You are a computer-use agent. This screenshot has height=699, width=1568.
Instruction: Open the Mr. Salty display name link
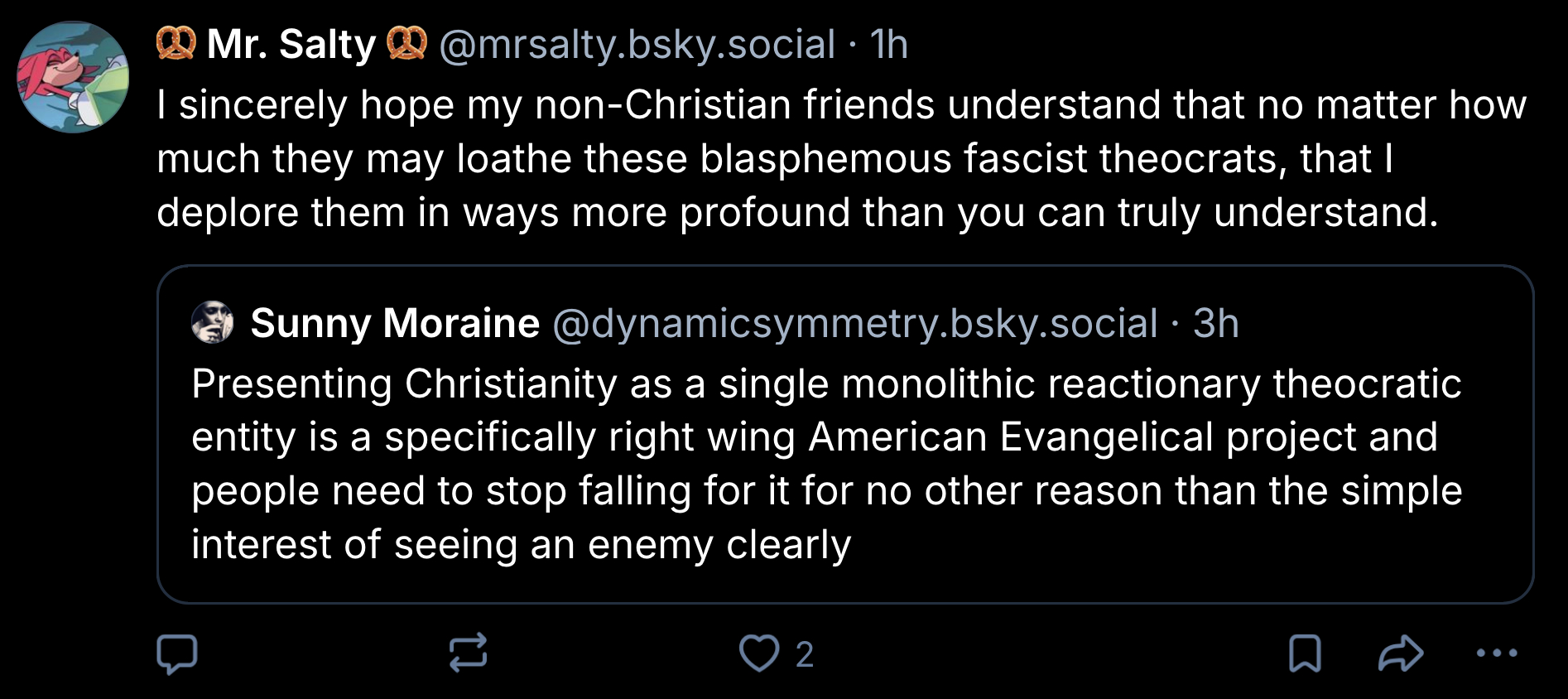click(291, 44)
